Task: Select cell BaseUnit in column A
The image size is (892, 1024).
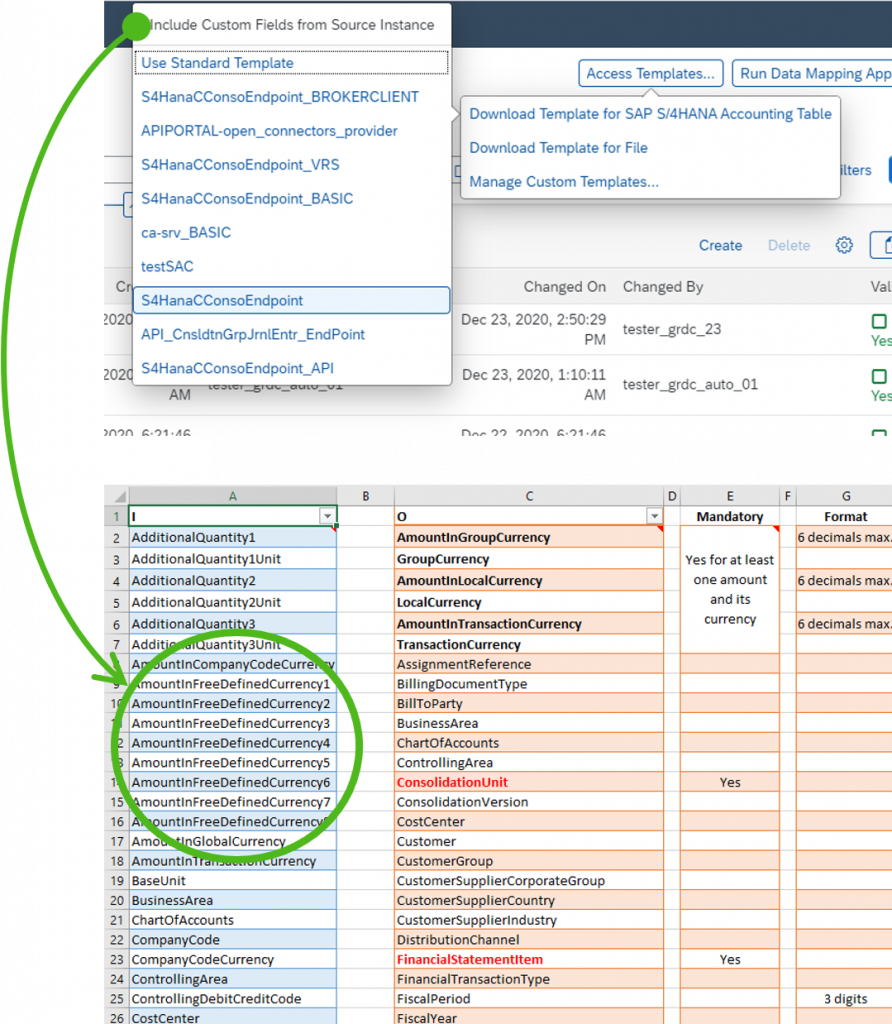Action: tap(232, 880)
